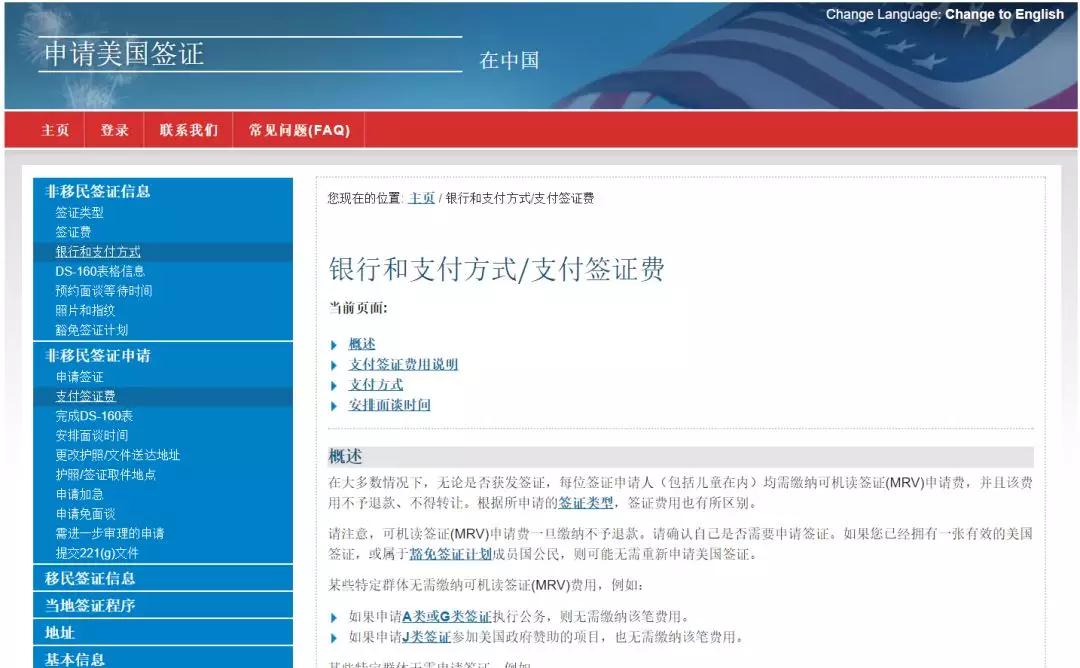The width and height of the screenshot is (1080, 668).
Task: Open the 支付签证费用说明 anchor link
Action: point(403,364)
